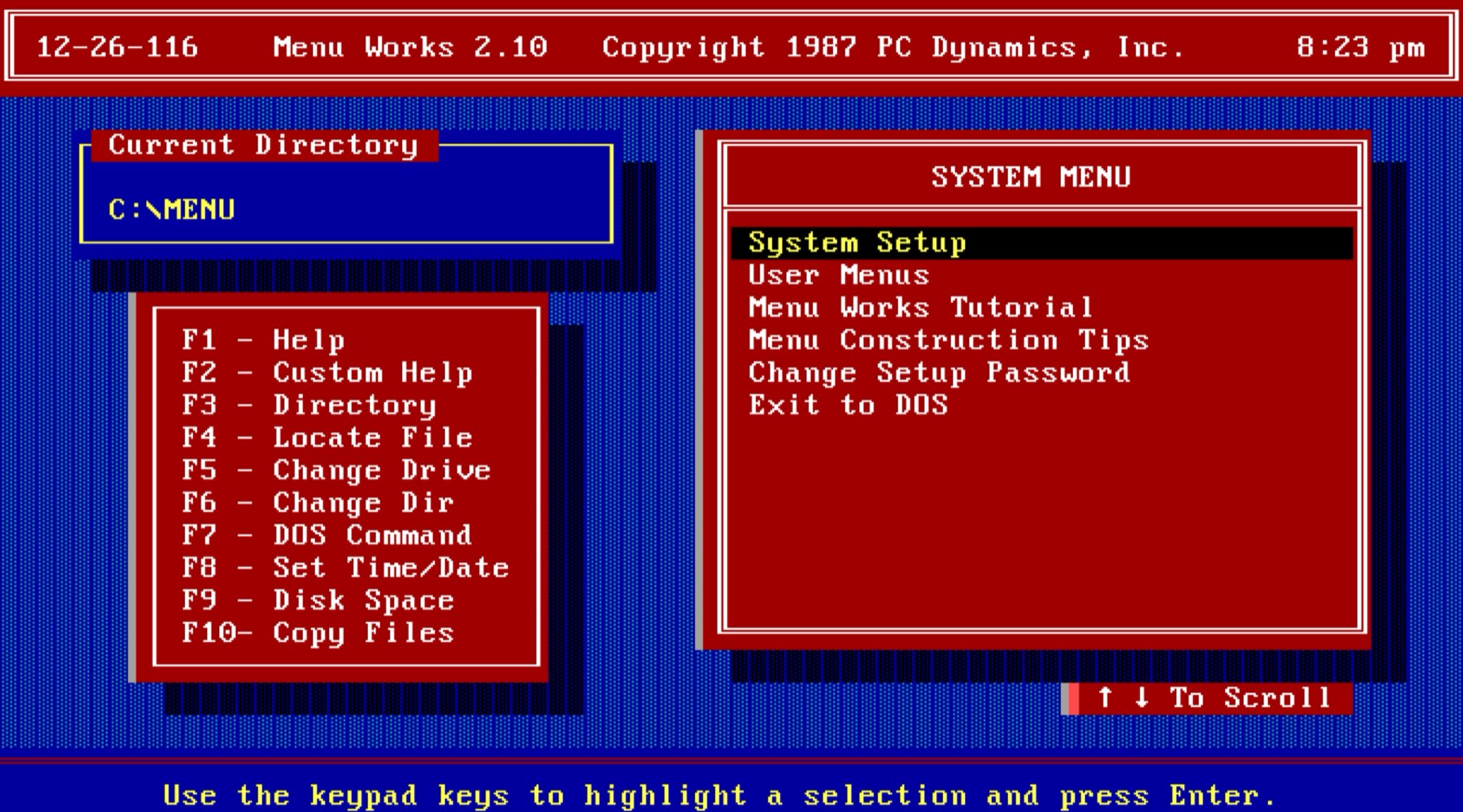This screenshot has width=1463, height=812.
Task: Click F7 - DOS Command
Action: coord(327,536)
